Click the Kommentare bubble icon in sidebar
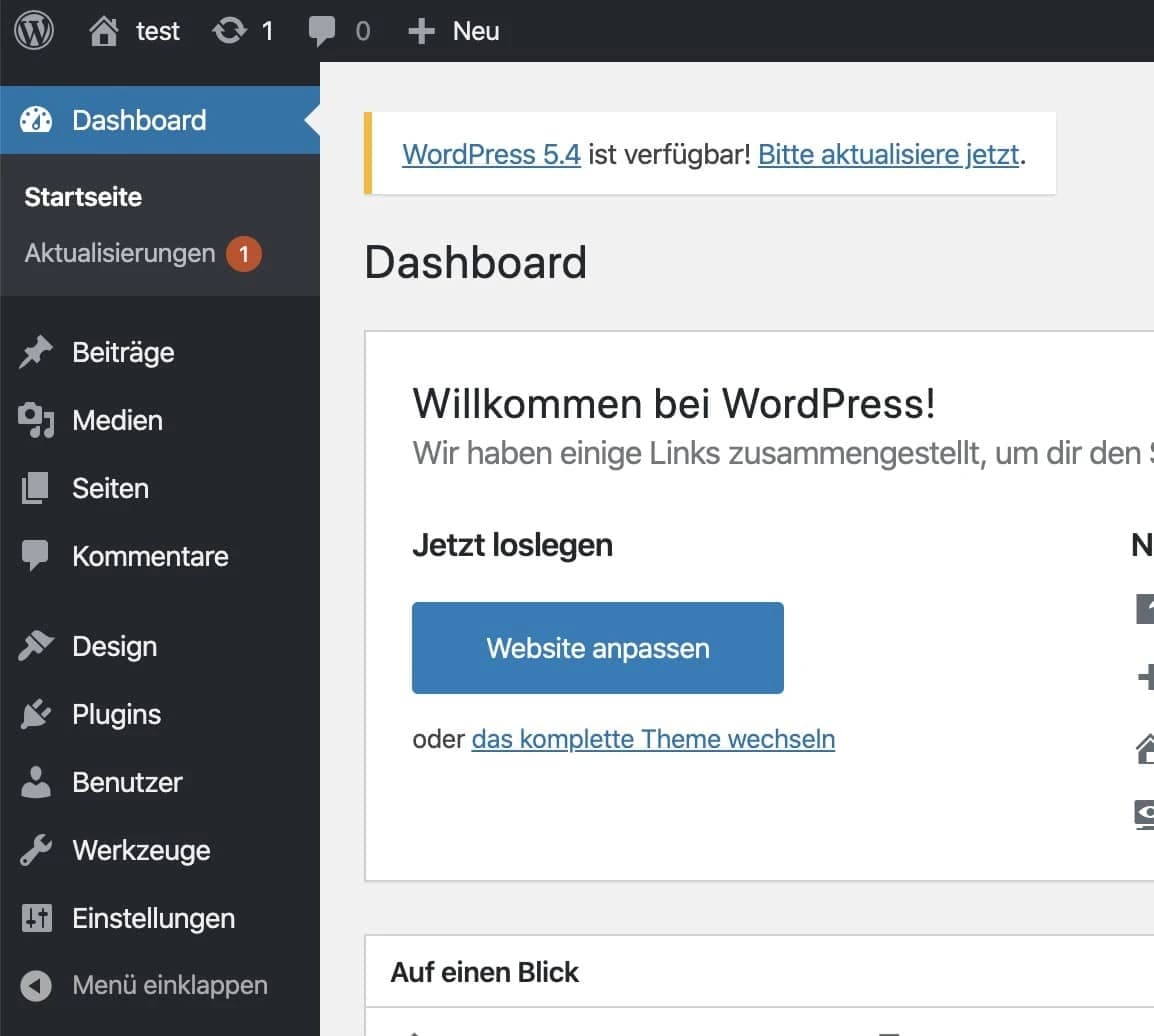The image size is (1154, 1036). (37, 556)
